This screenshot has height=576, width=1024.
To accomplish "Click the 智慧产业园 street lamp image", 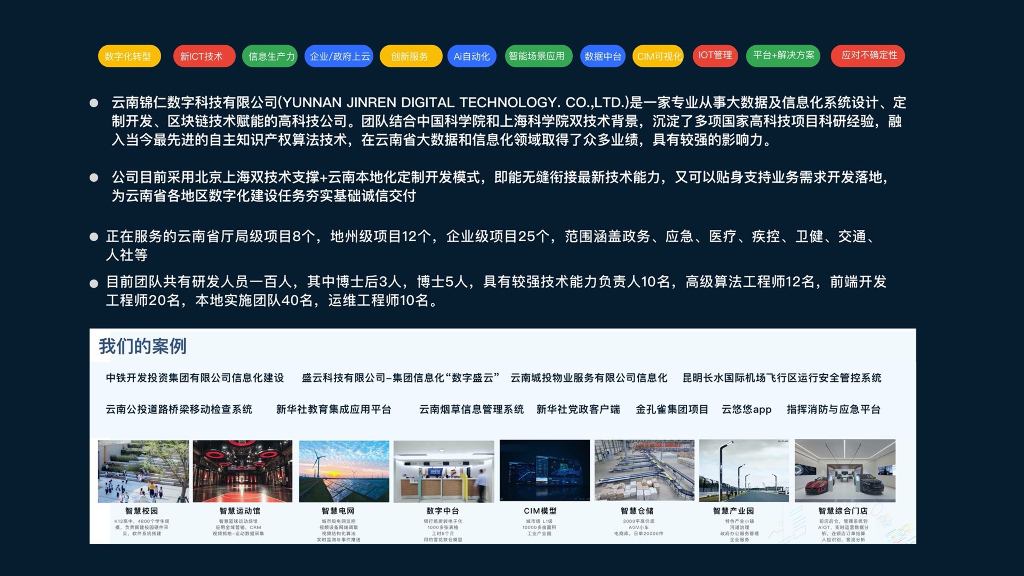I will point(744,471).
